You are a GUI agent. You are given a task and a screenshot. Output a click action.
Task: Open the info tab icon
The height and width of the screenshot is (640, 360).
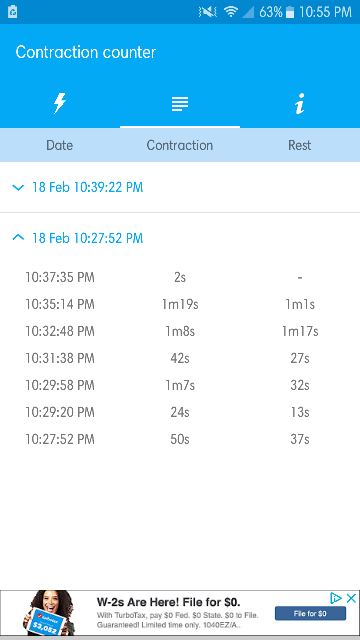pos(300,104)
